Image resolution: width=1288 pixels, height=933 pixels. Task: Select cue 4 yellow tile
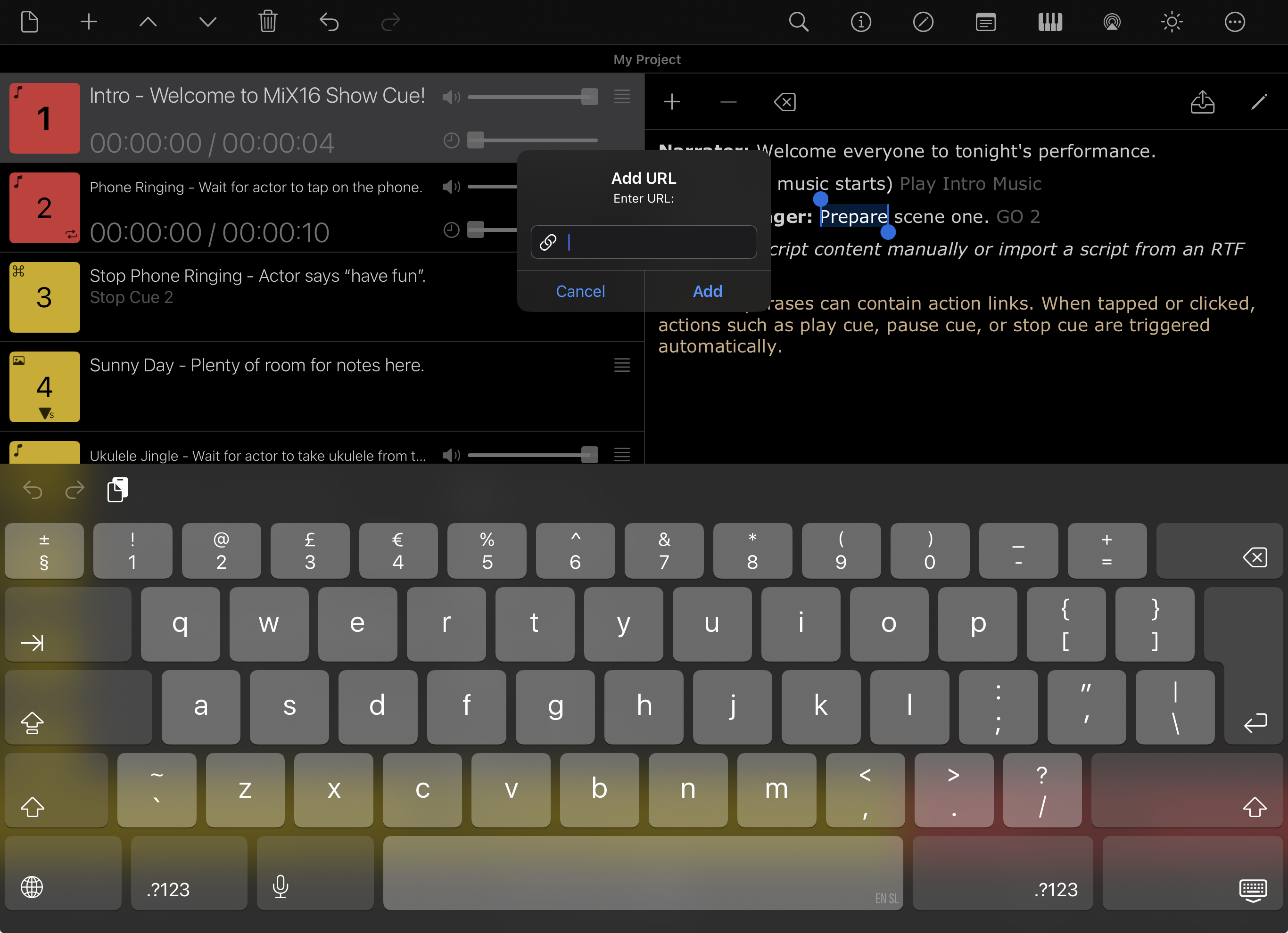(44, 386)
